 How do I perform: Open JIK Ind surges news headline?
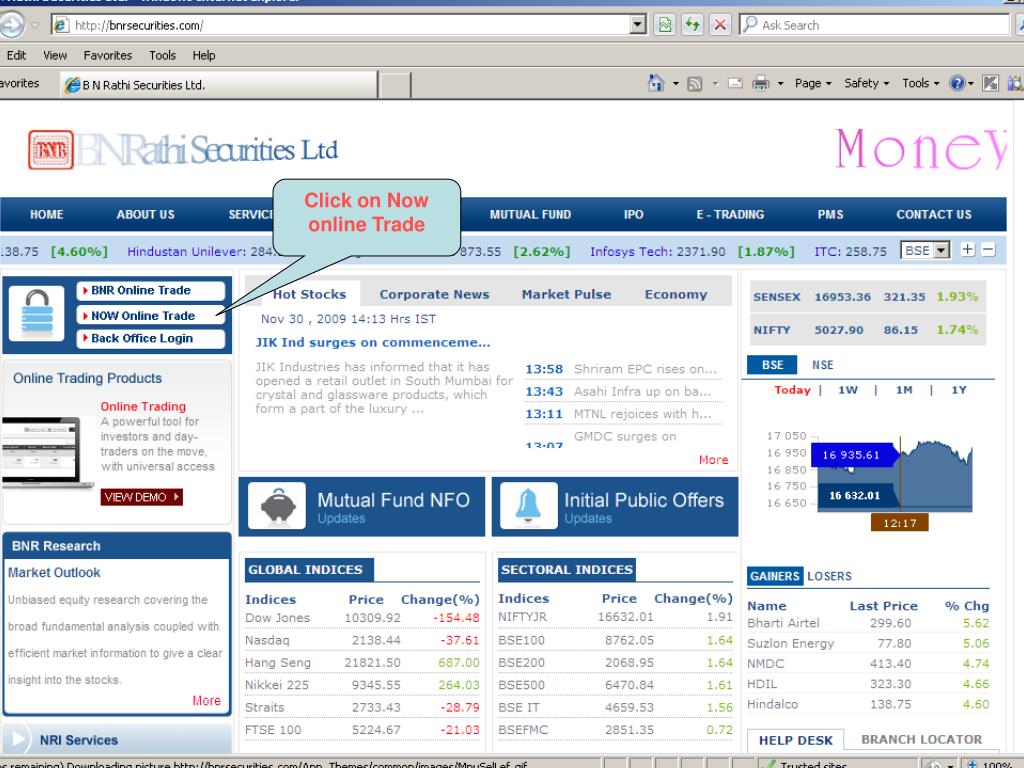(372, 342)
